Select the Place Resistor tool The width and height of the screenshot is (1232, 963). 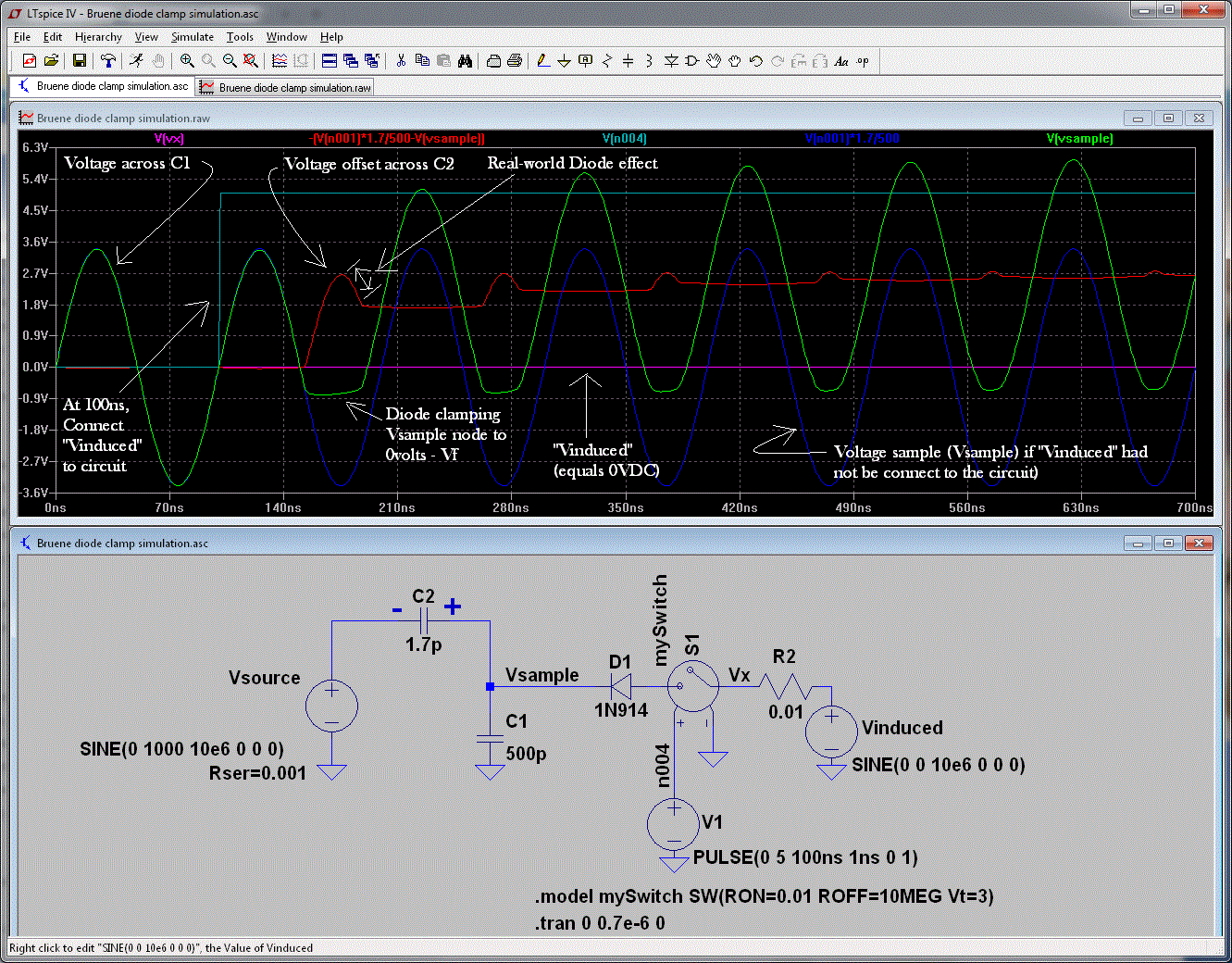tap(607, 61)
